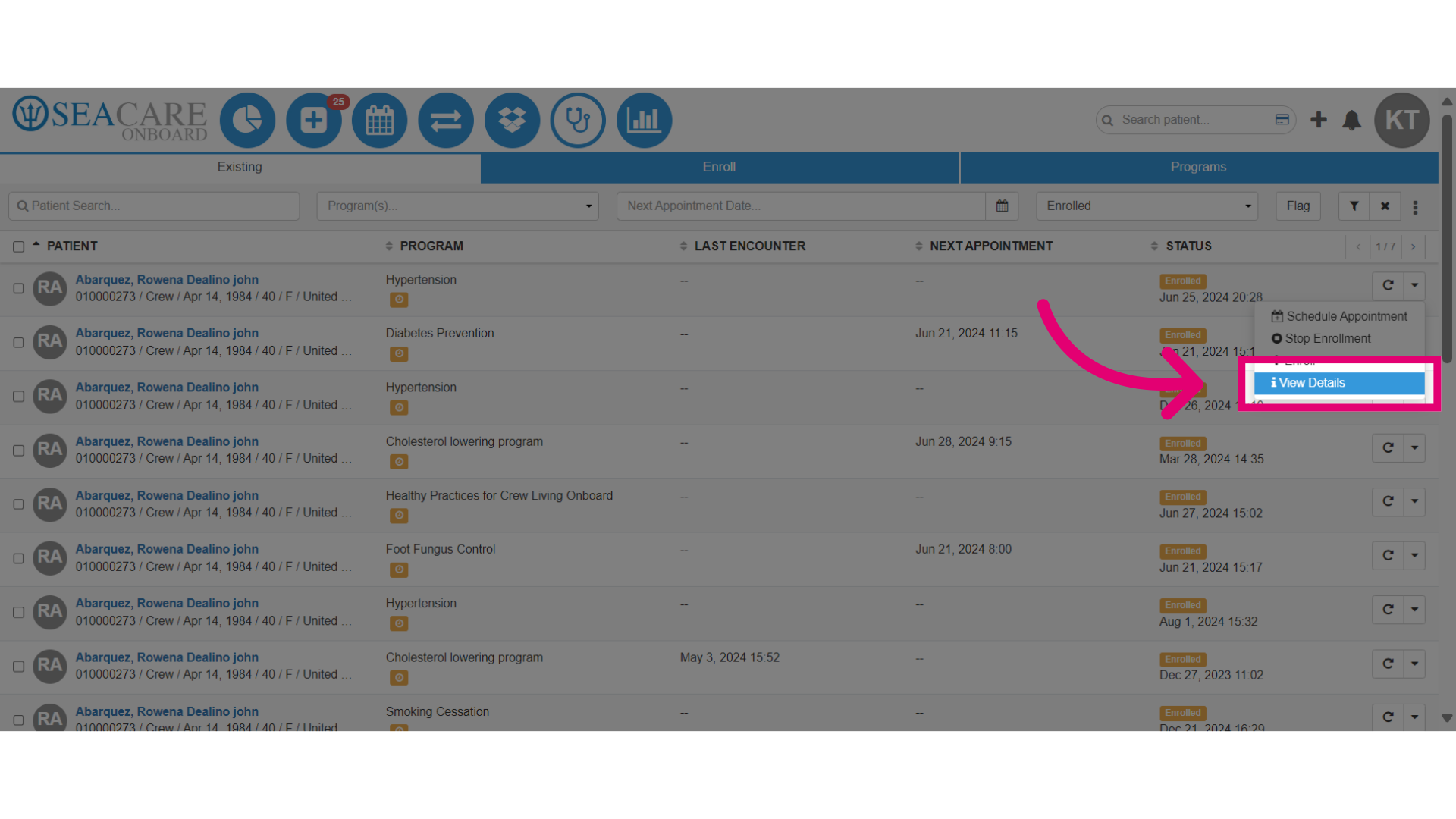Click the orange badge icon under Foot Fungus Control
Screen dimensions: 1456x819
coord(399,570)
